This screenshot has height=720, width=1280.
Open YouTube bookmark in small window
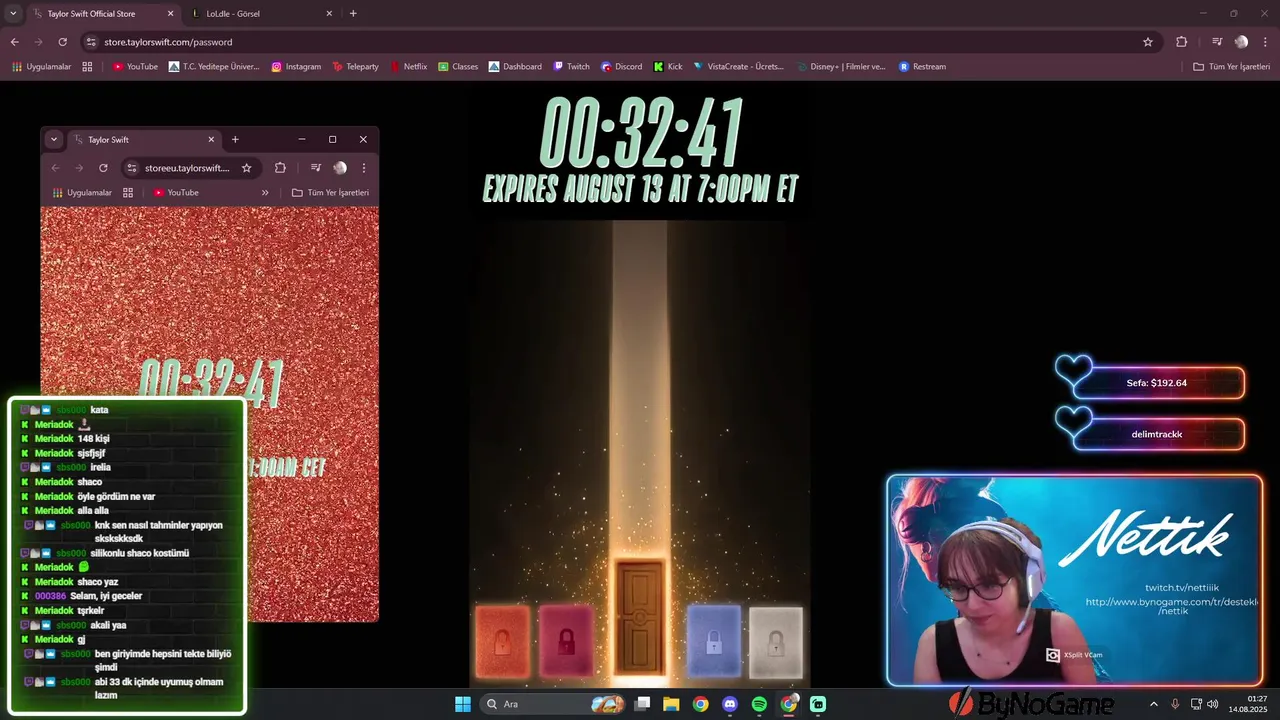(176, 193)
